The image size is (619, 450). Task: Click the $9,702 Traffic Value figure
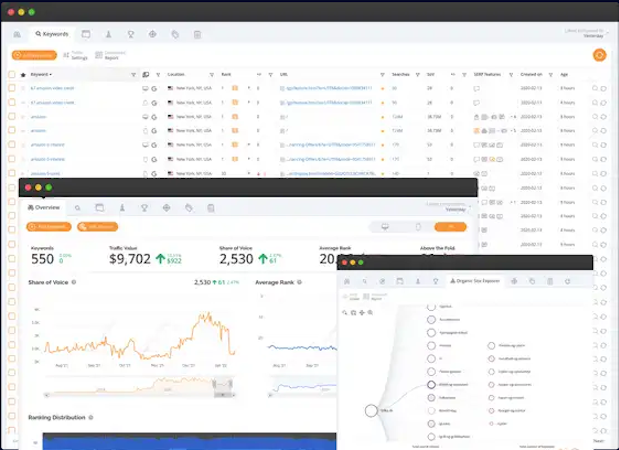130,259
